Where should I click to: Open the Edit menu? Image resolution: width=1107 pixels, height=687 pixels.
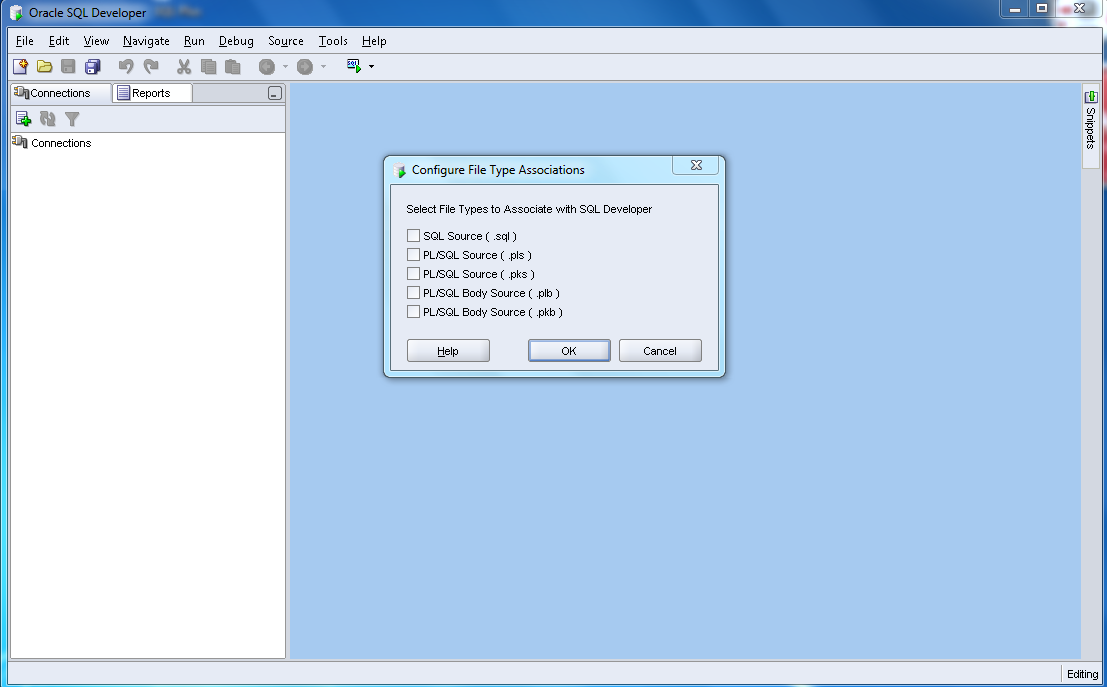(59, 41)
